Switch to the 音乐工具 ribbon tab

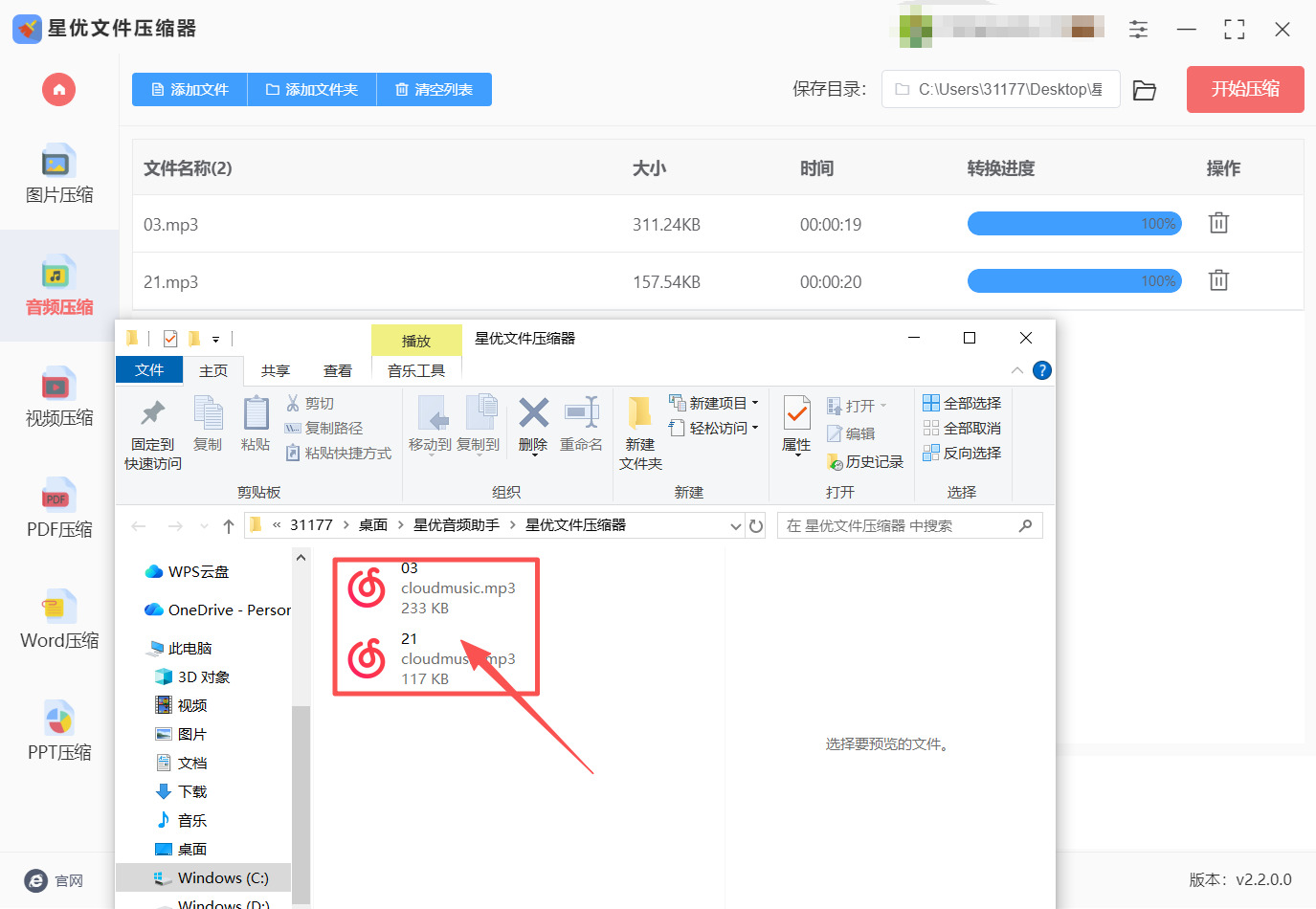tap(416, 370)
